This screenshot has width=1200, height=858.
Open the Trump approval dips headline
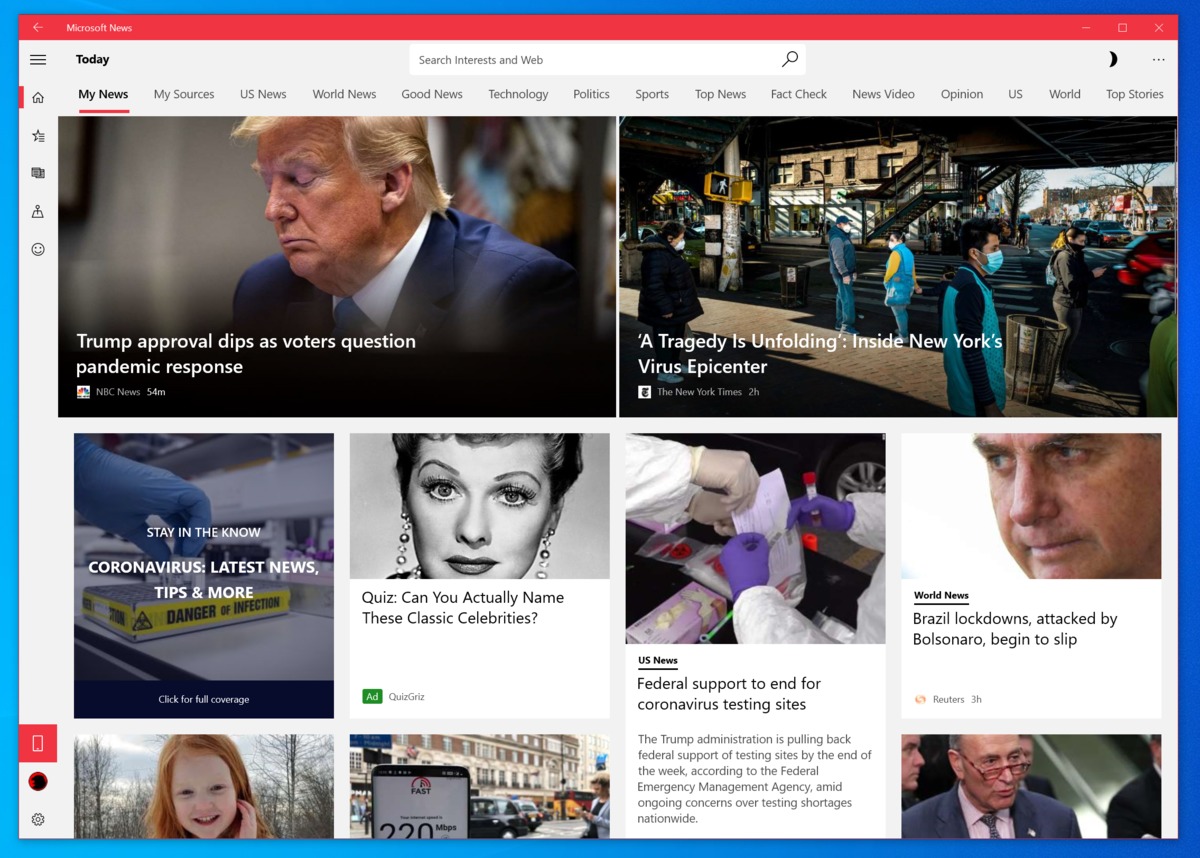coord(246,354)
